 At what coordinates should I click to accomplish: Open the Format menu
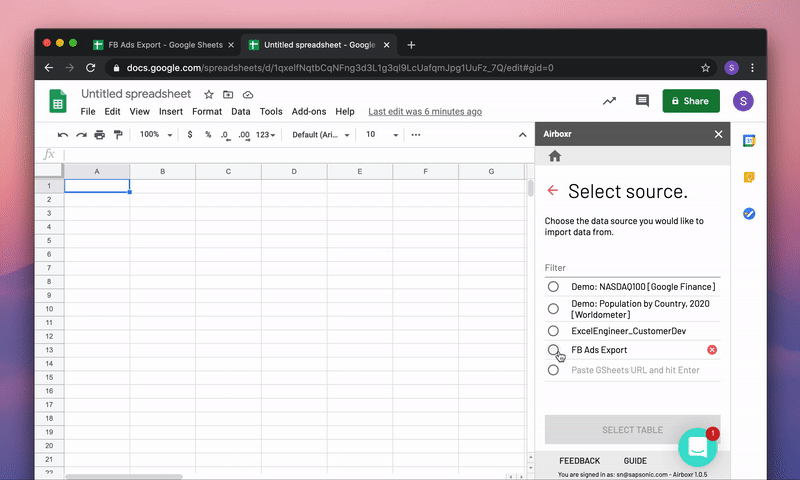click(x=207, y=111)
